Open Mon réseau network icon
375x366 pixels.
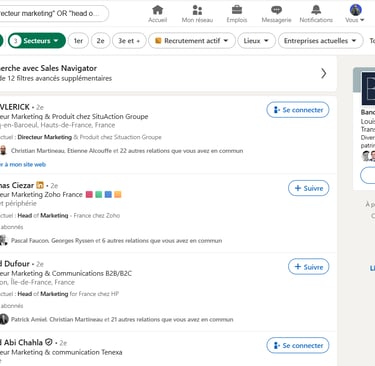pyautogui.click(x=197, y=10)
